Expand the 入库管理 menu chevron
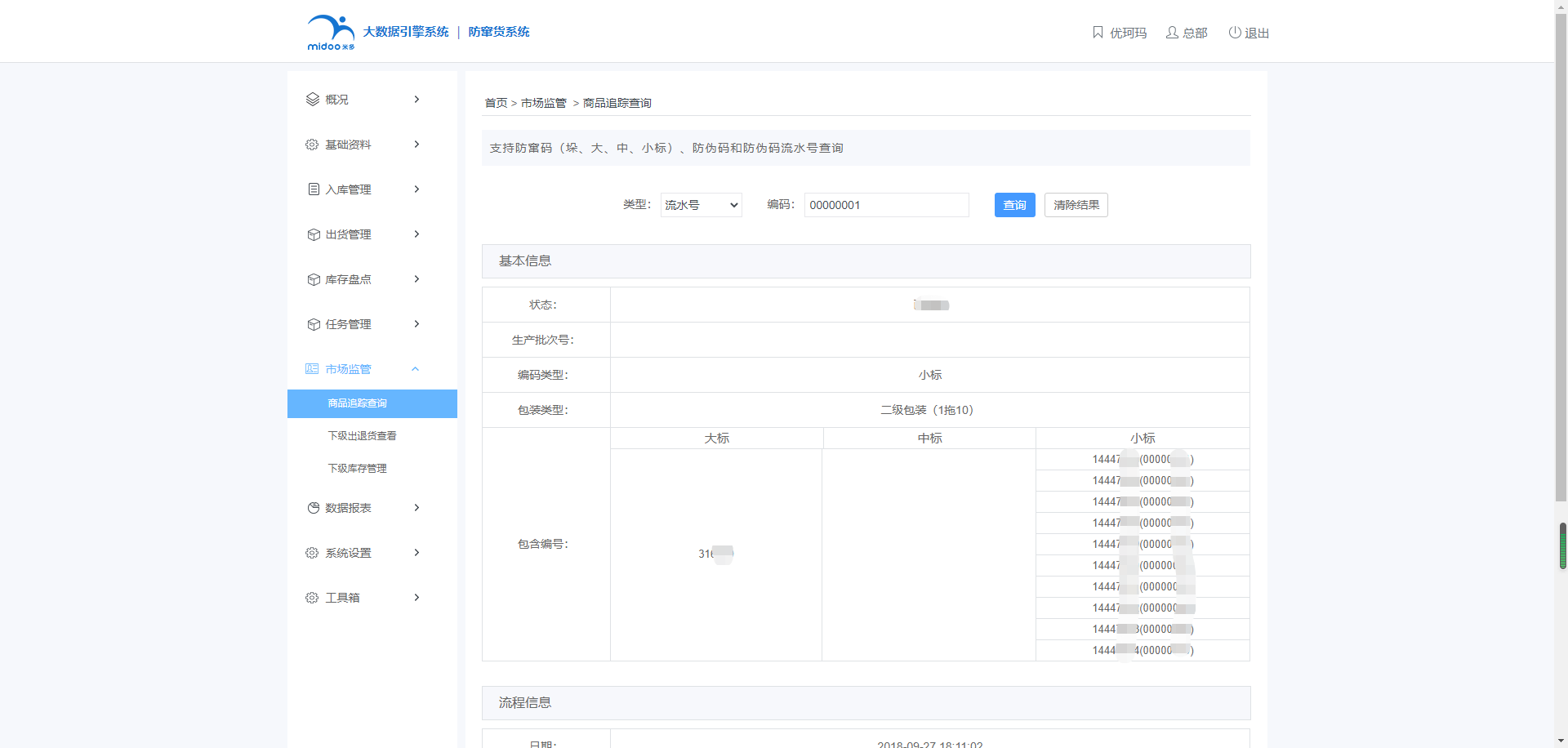The height and width of the screenshot is (748, 1568). pos(416,189)
